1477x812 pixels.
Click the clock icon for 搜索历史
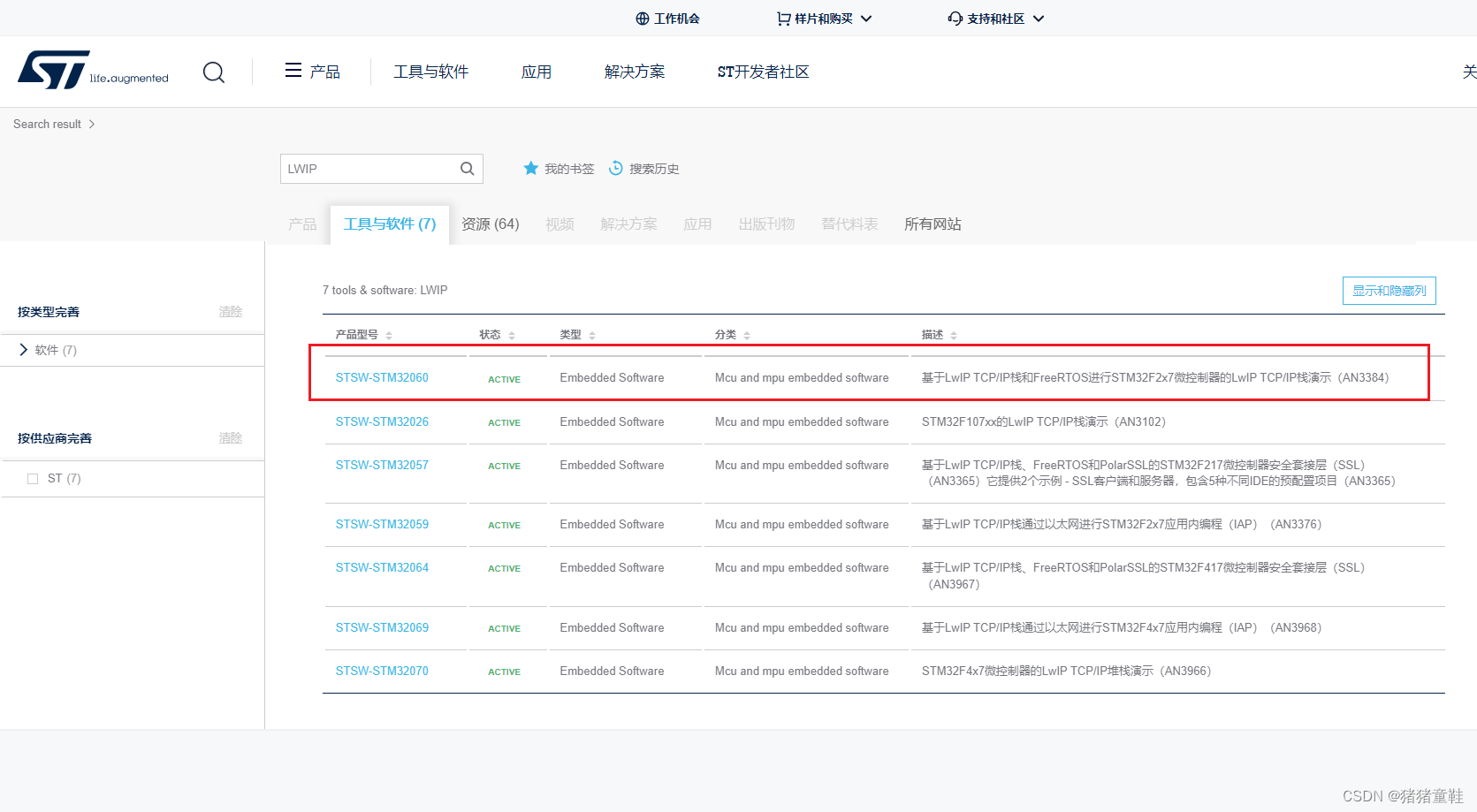coord(616,168)
